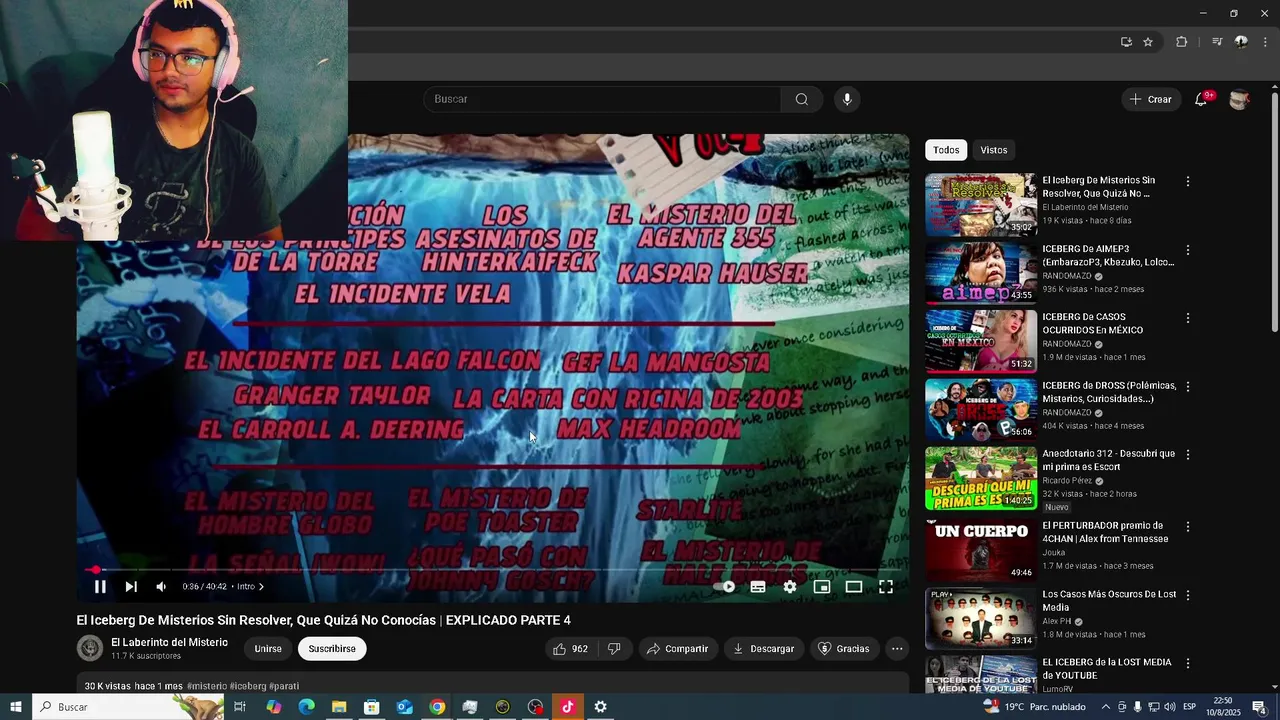Image resolution: width=1280 pixels, height=720 pixels.
Task: Open the system tray volume icon
Action: (x=1170, y=707)
